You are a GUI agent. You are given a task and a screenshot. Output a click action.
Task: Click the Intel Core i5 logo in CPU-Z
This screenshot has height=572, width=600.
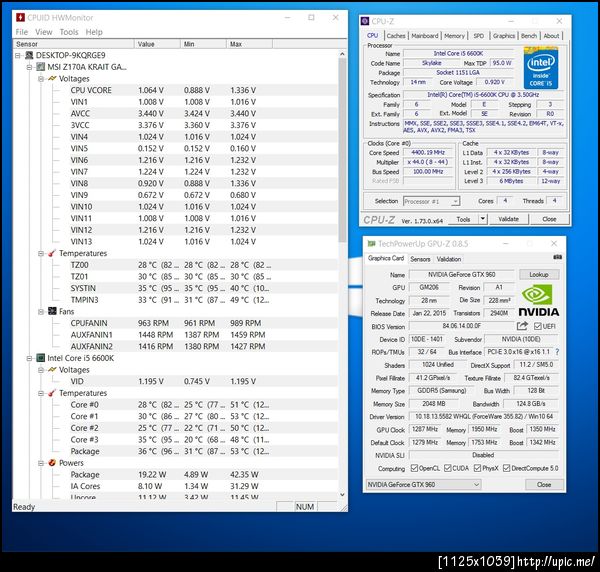(541, 68)
